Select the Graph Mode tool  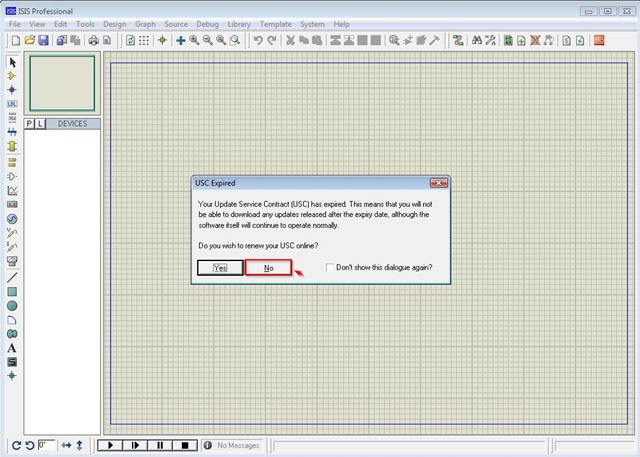tap(12, 191)
